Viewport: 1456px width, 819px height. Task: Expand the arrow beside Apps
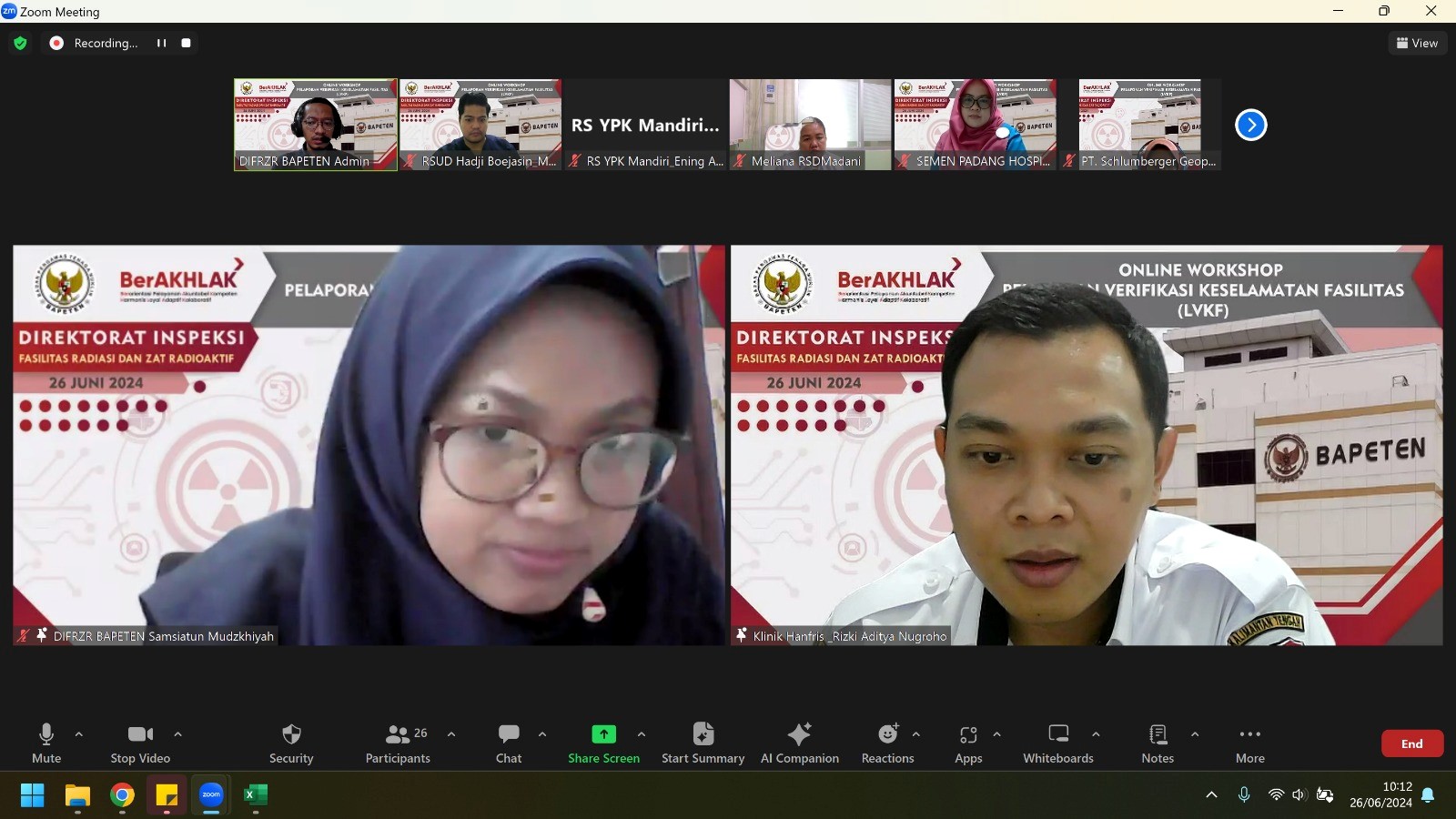(997, 734)
